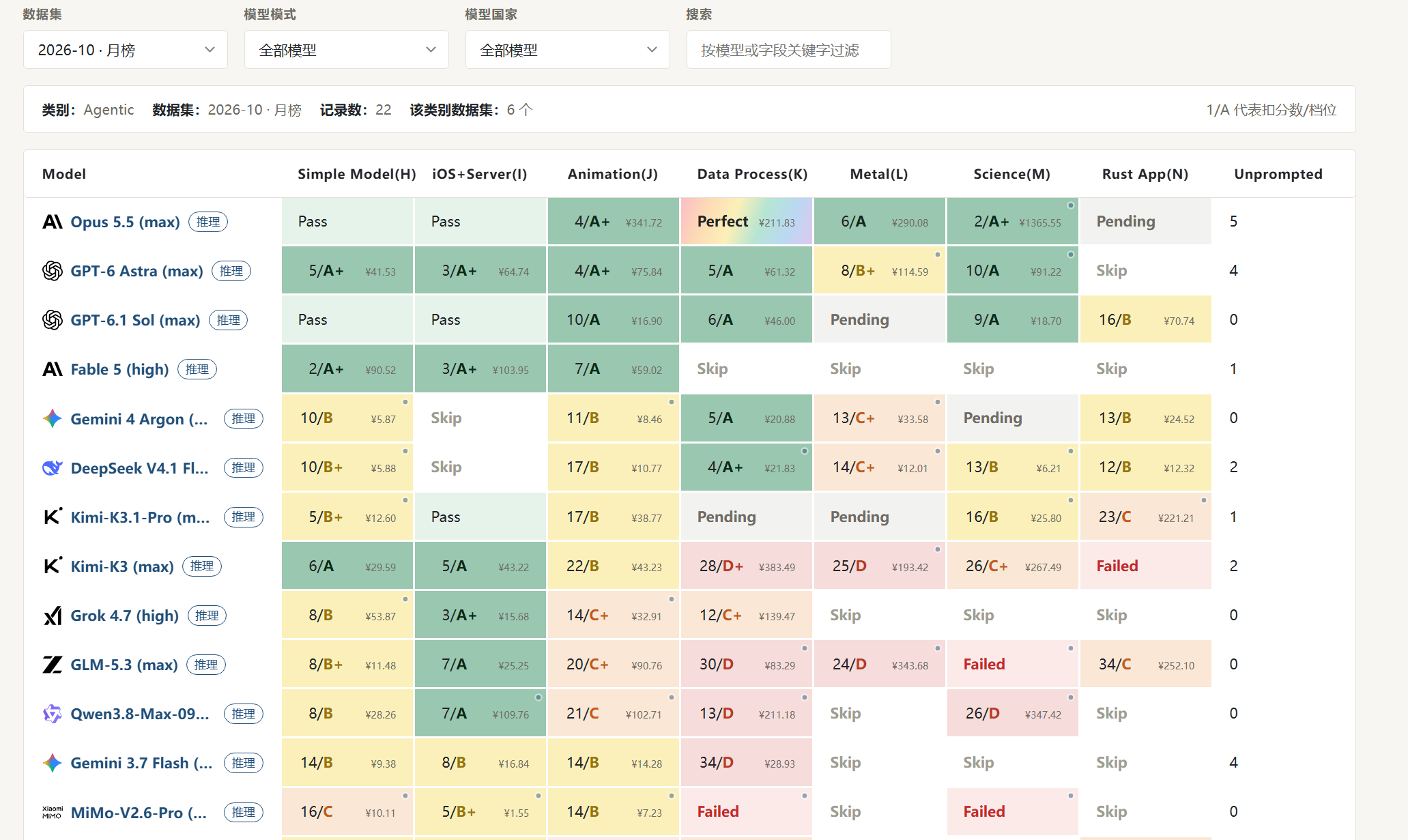Sort by the Unprompted column header
The width and height of the screenshot is (1408, 840).
tap(1278, 174)
